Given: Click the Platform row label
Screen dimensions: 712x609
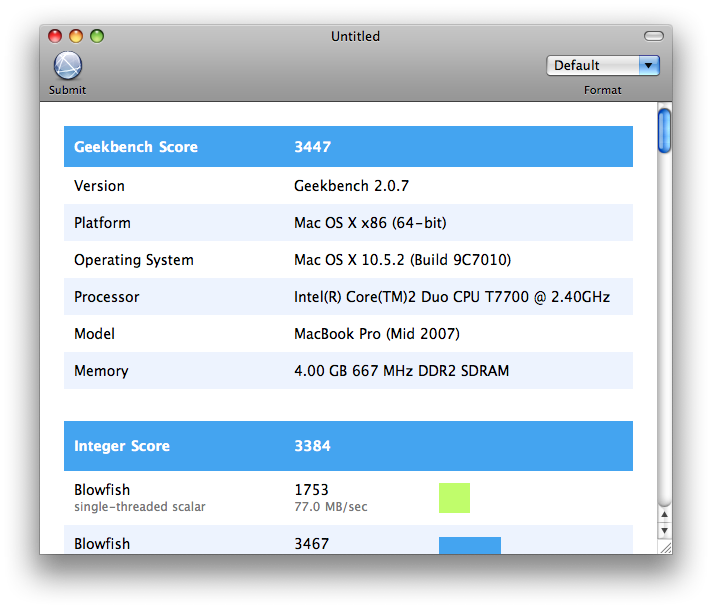Looking at the screenshot, I should pos(102,223).
